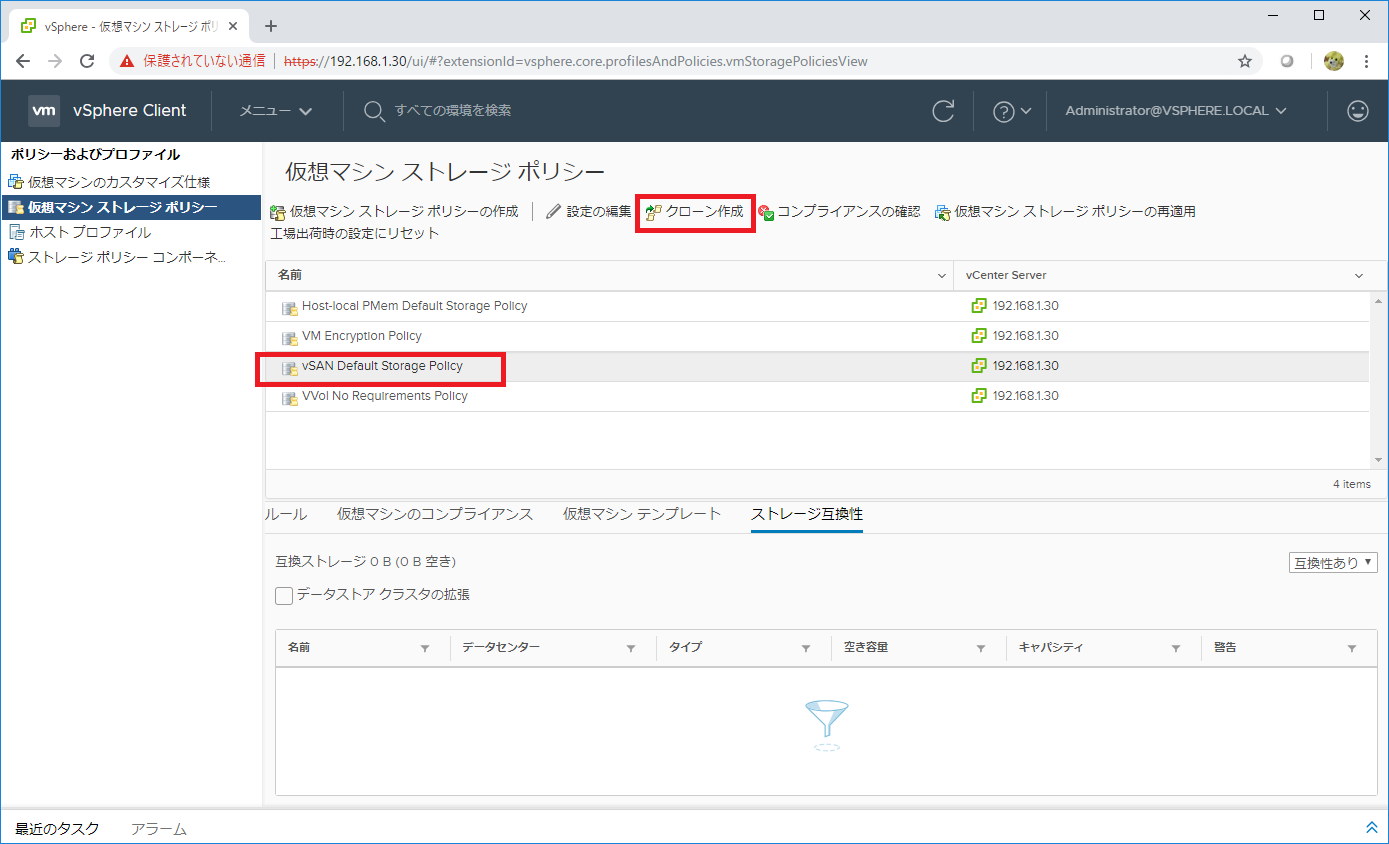Open Administrator@VSPHERE.LOCAL user menu
This screenshot has height=844, width=1389.
(x=1176, y=111)
